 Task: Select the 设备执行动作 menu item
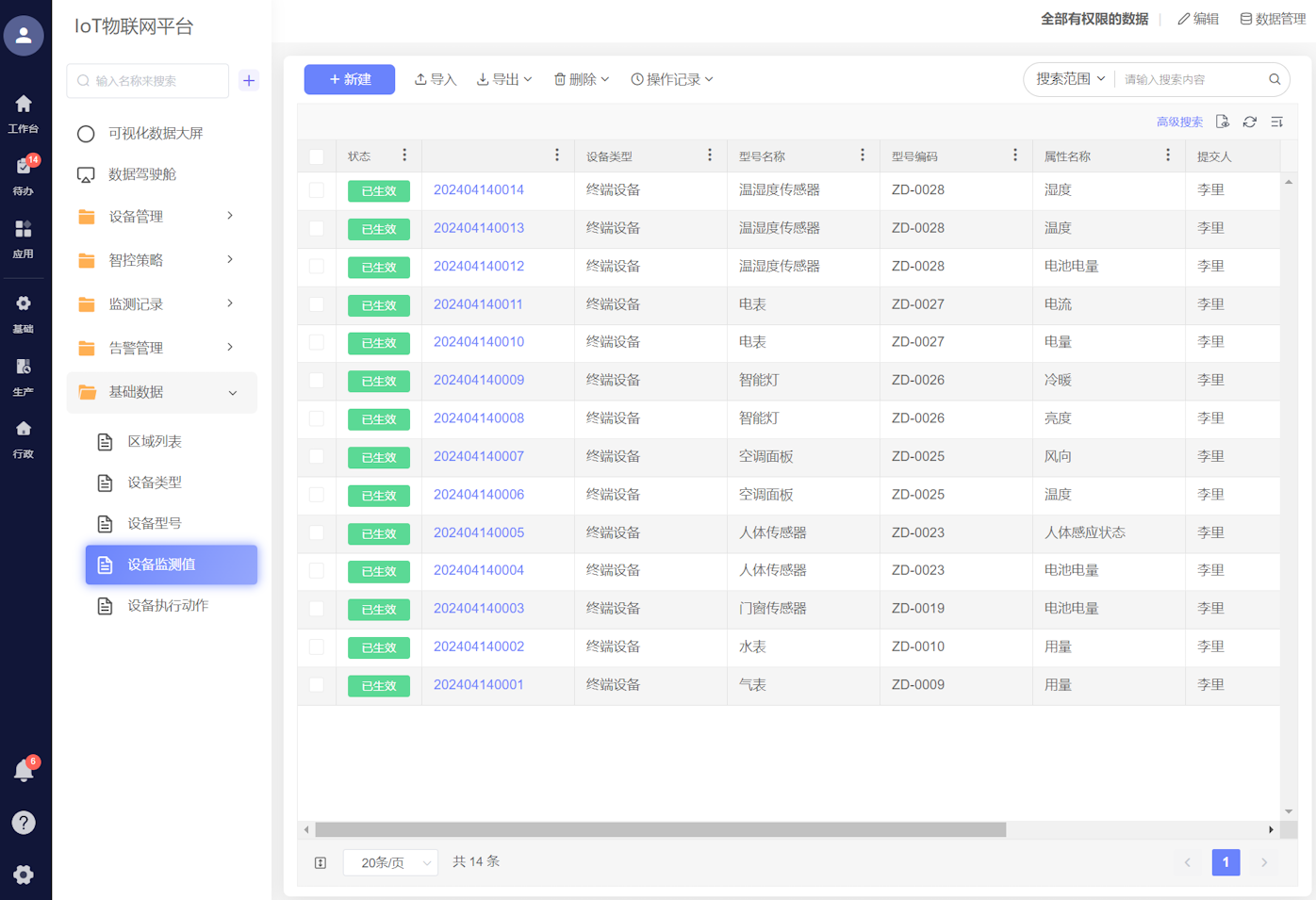point(168,606)
